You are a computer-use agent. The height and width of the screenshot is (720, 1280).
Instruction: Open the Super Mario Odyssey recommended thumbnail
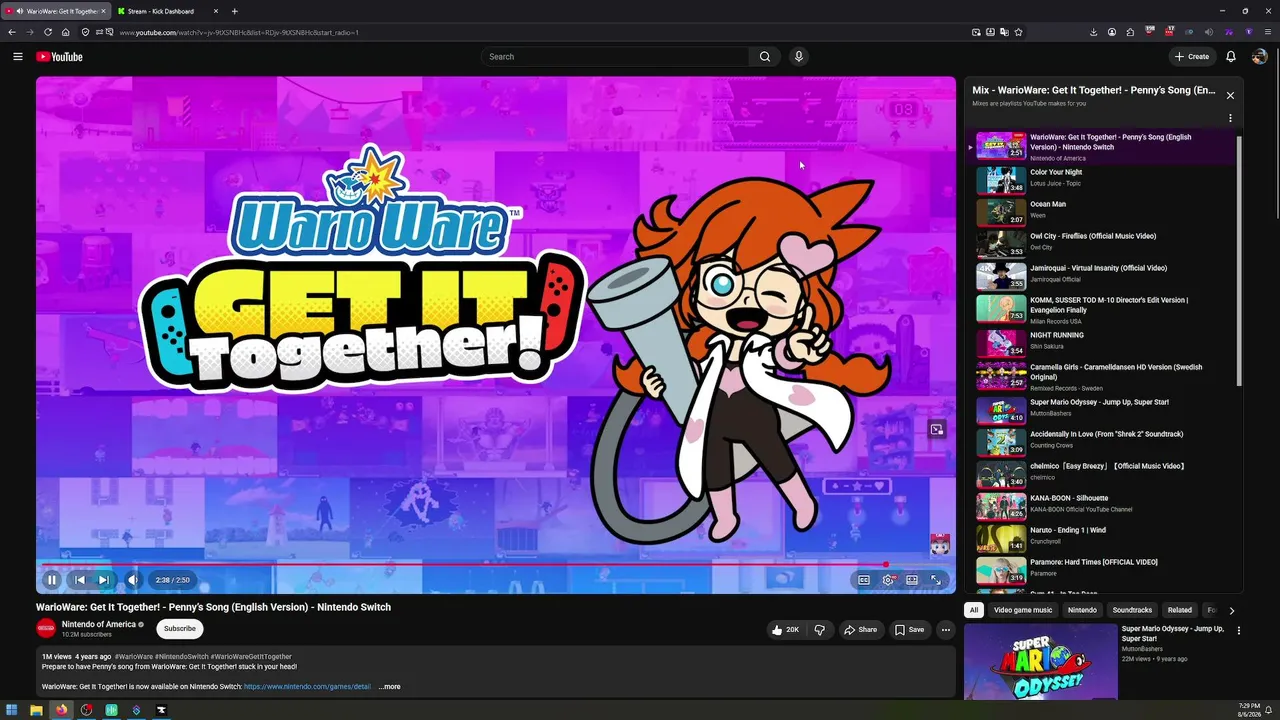[x=1040, y=662]
